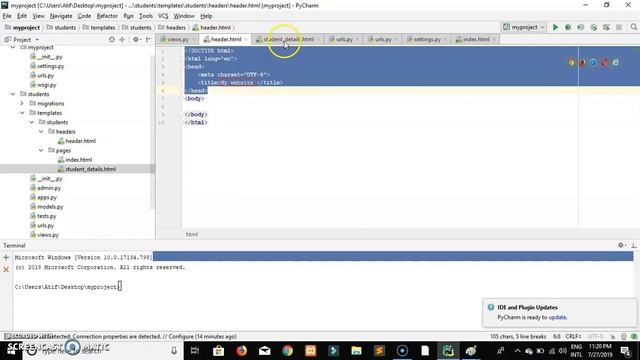This screenshot has width=640, height=360.
Task: Select wsgi.py in the project tree
Action: [x=47, y=85]
